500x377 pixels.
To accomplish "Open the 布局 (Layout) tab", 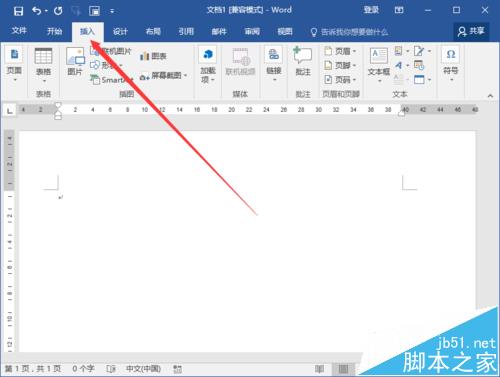I will (x=153, y=32).
